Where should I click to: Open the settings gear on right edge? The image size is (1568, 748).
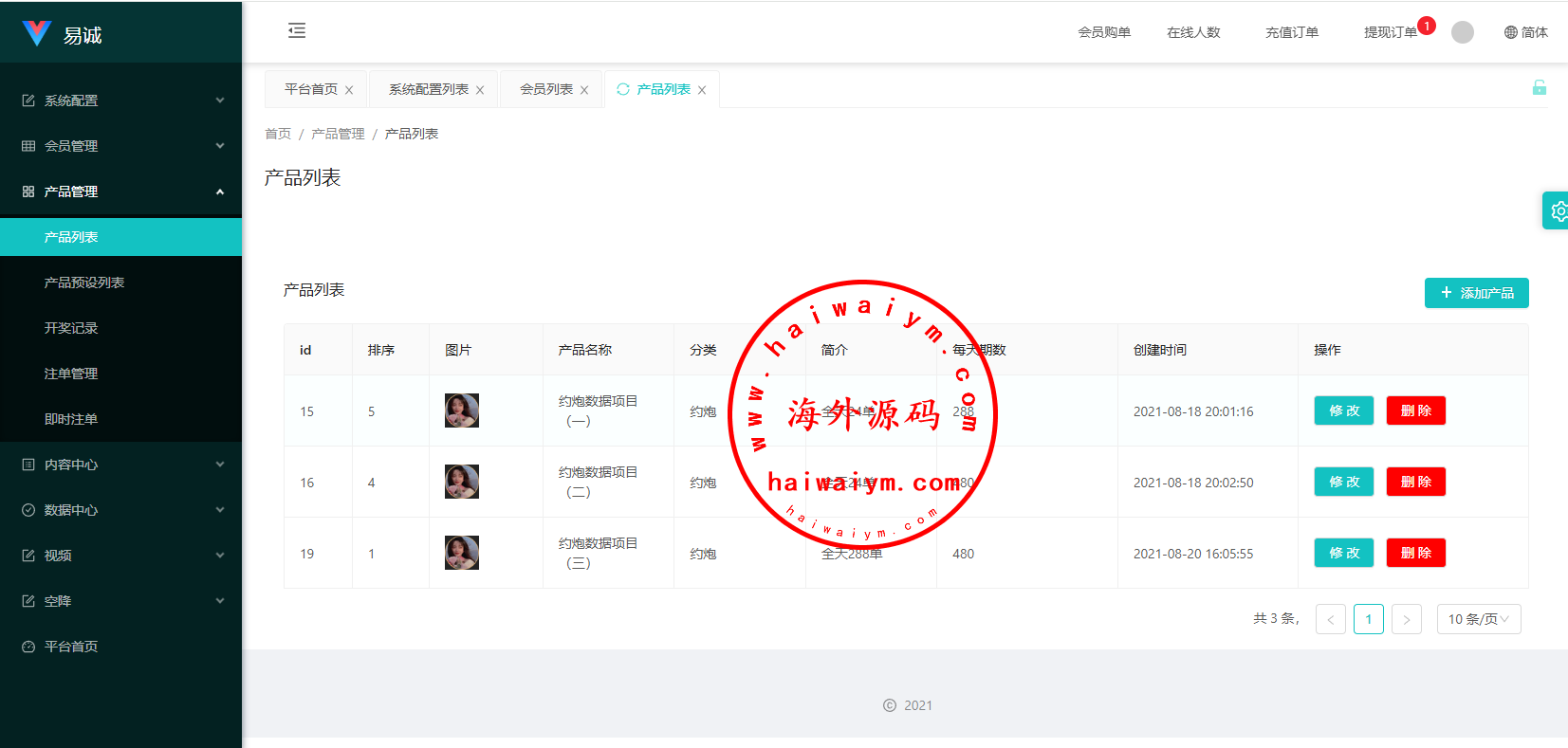pyautogui.click(x=1558, y=211)
